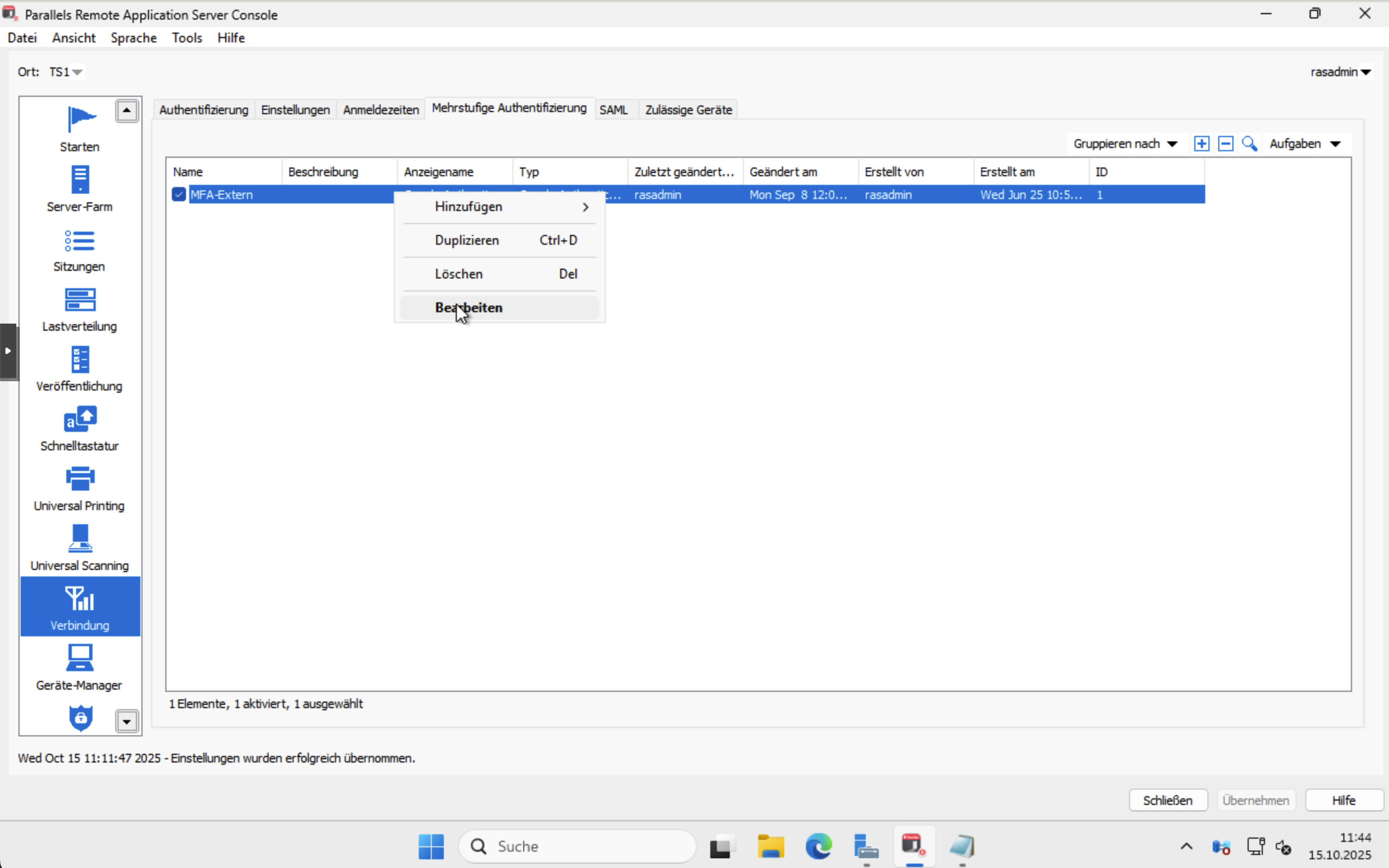Go to Veröffentlichung in sidebar
This screenshot has height=868, width=1389.
coord(79,369)
